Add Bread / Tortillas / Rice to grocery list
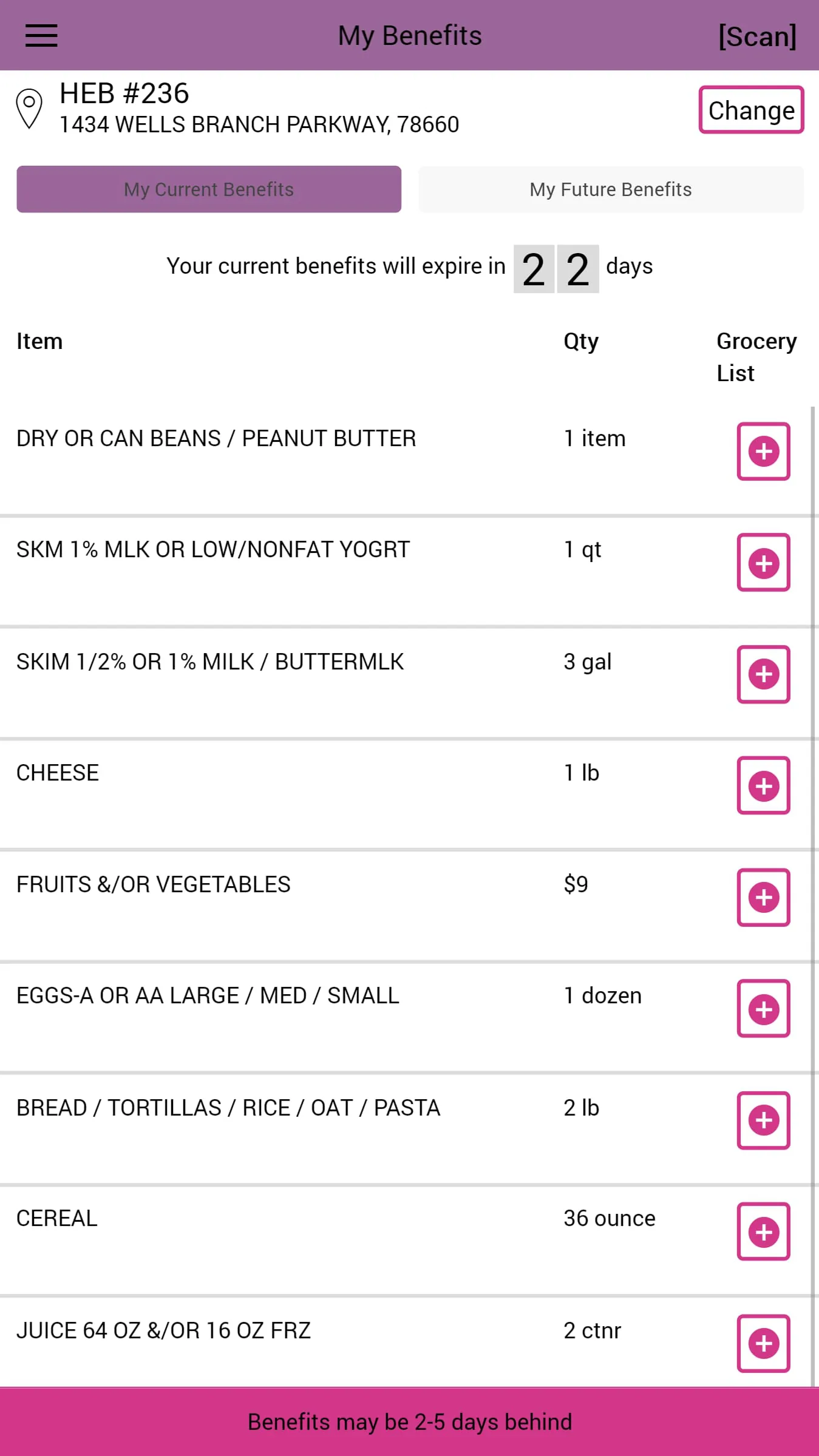Viewport: 819px width, 1456px height. point(763,1120)
